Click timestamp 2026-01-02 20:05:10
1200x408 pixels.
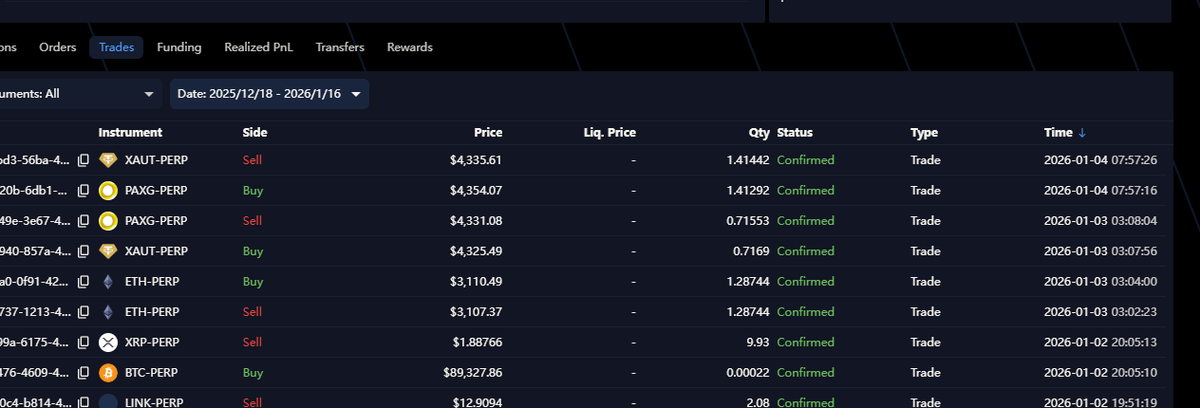click(1100, 373)
